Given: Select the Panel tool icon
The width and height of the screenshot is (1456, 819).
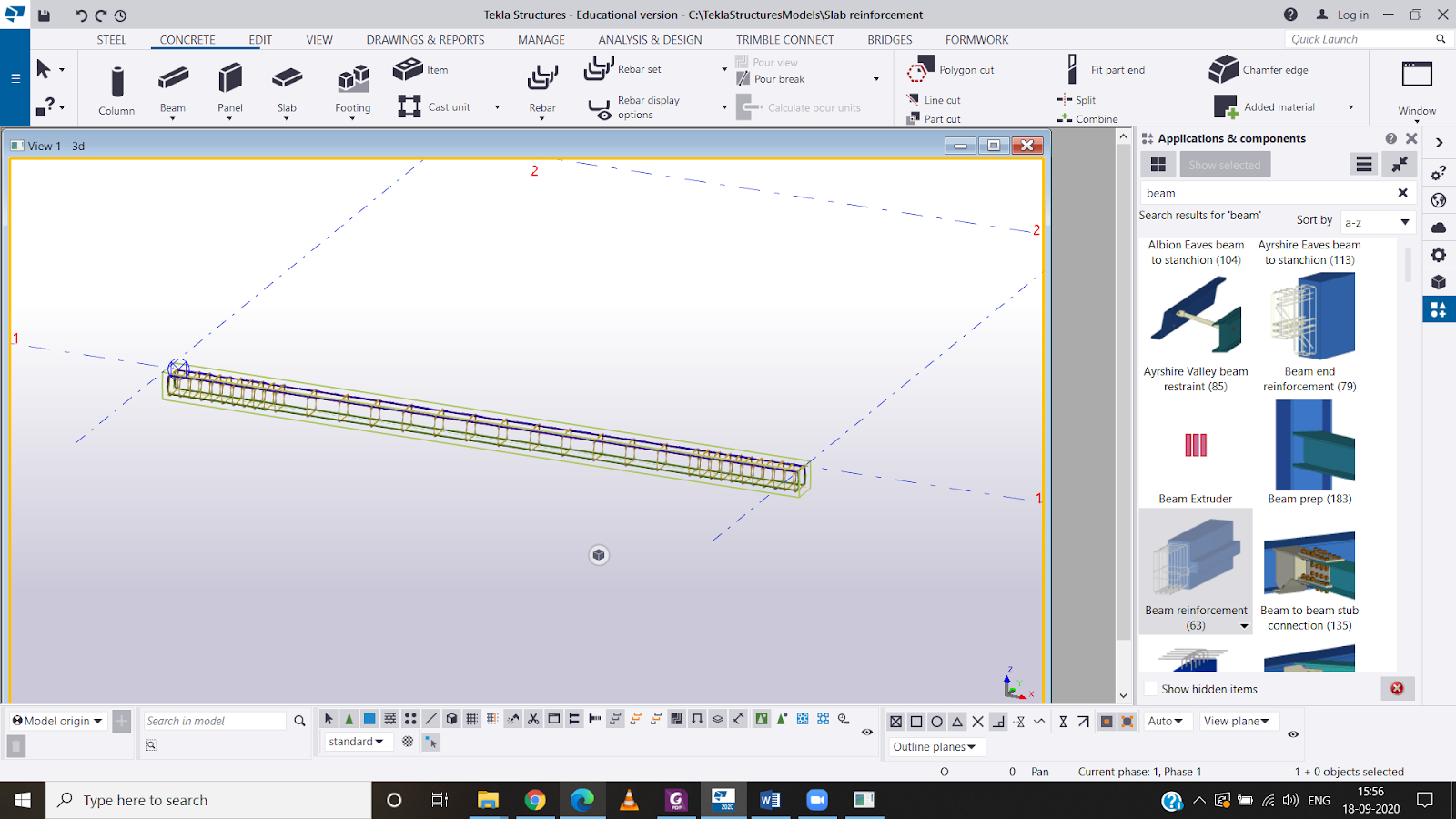Looking at the screenshot, I should pos(230,79).
